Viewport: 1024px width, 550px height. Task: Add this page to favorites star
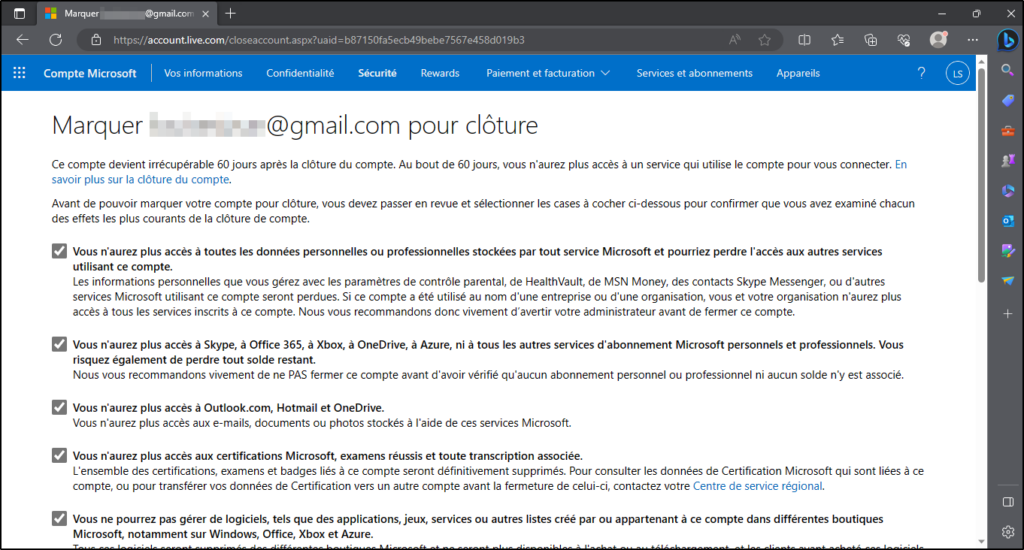765,40
